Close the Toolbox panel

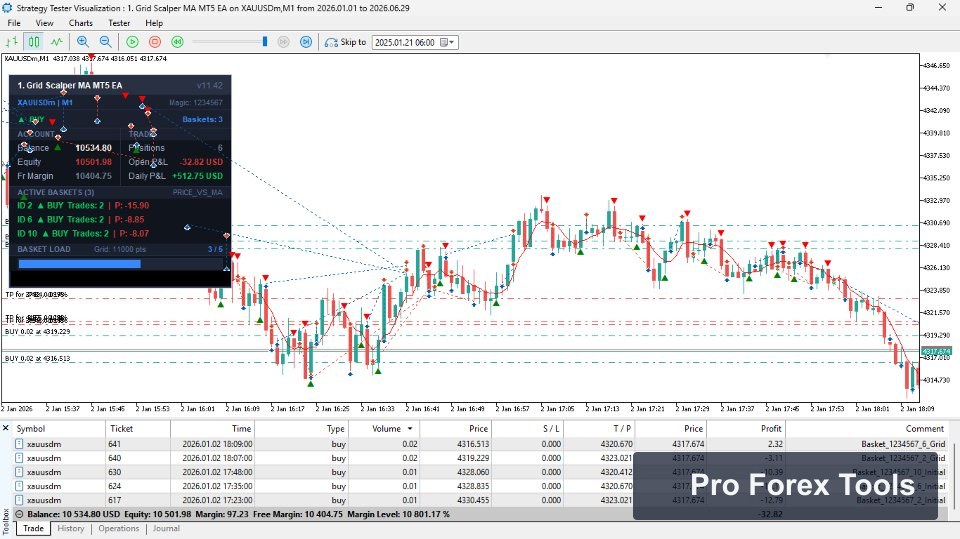pyautogui.click(x=6, y=428)
